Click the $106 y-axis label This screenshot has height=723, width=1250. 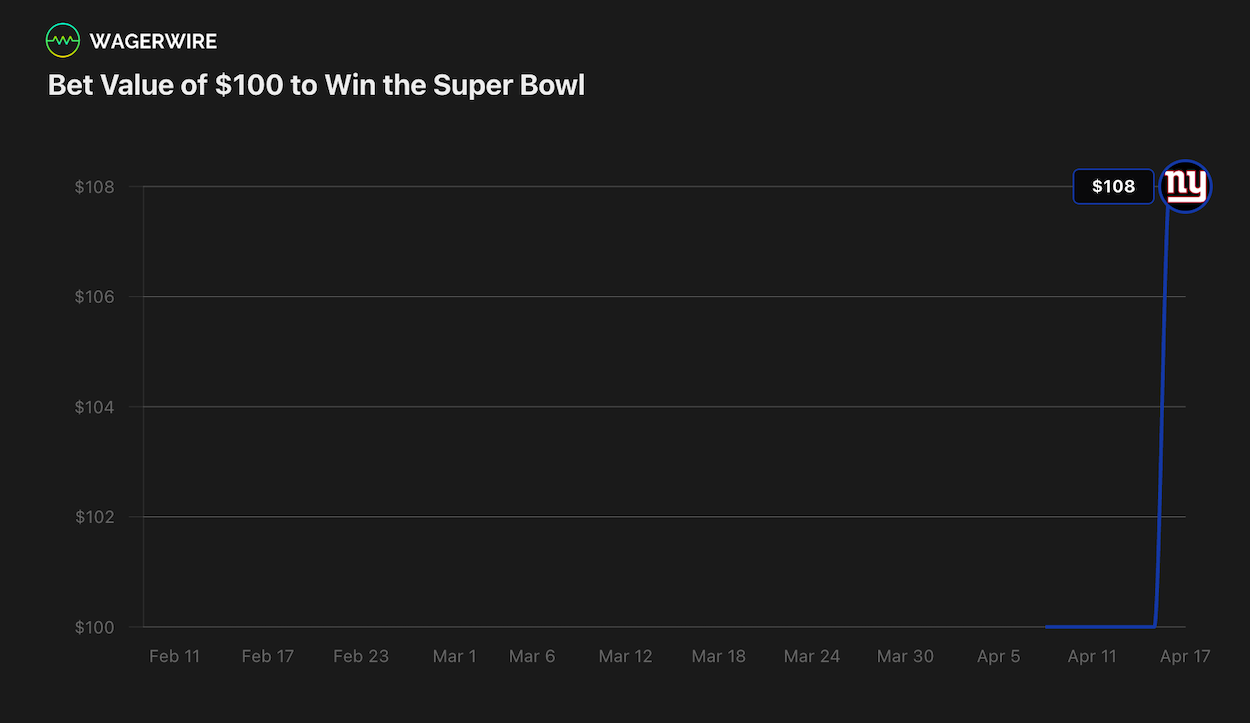[x=95, y=297]
